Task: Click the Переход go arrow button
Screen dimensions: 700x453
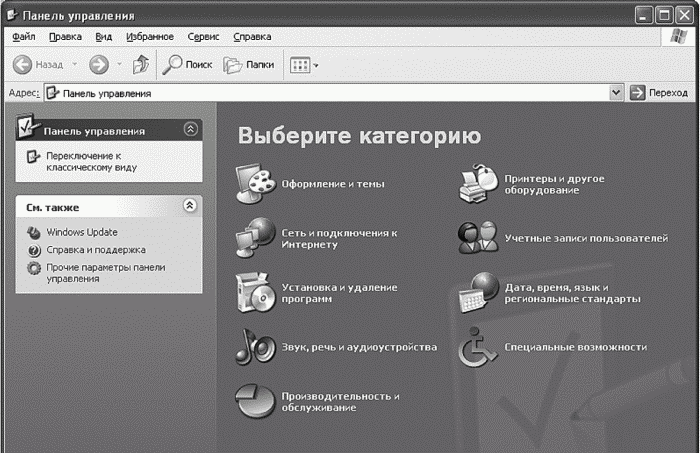Action: 659,93
